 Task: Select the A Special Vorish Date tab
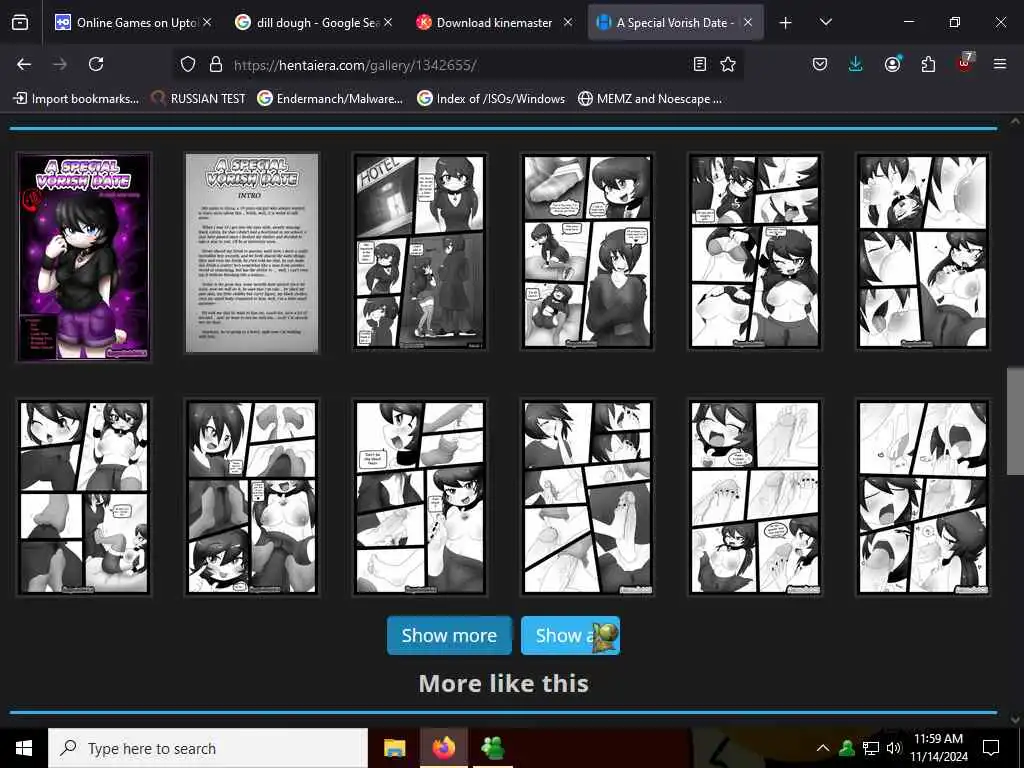pyautogui.click(x=675, y=23)
